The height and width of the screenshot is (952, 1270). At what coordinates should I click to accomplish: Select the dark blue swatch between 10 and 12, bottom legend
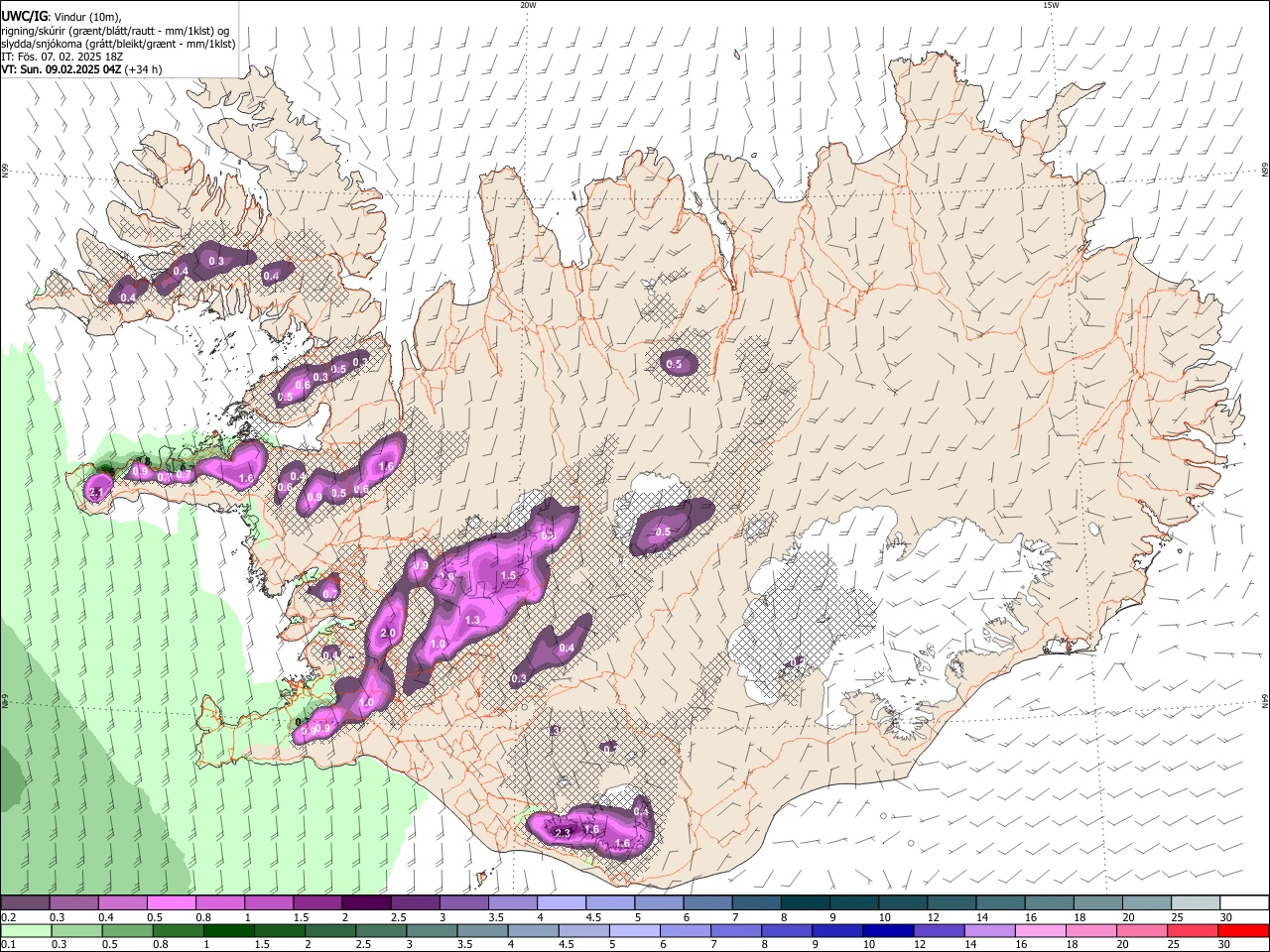[886, 930]
